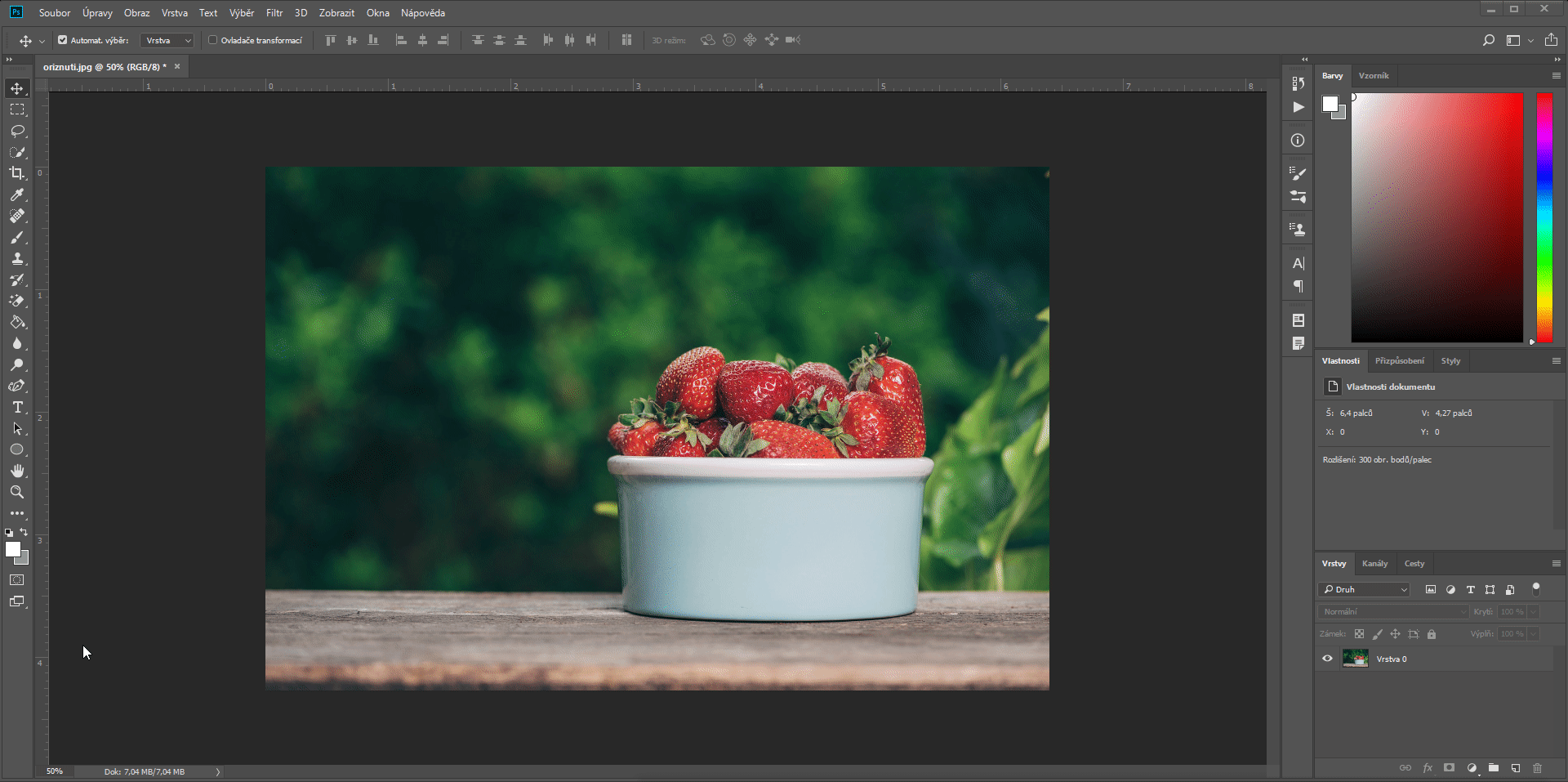Screen dimensions: 1568x782
Task: Add a layer mask to Vrstva 0
Action: pos(1449,768)
